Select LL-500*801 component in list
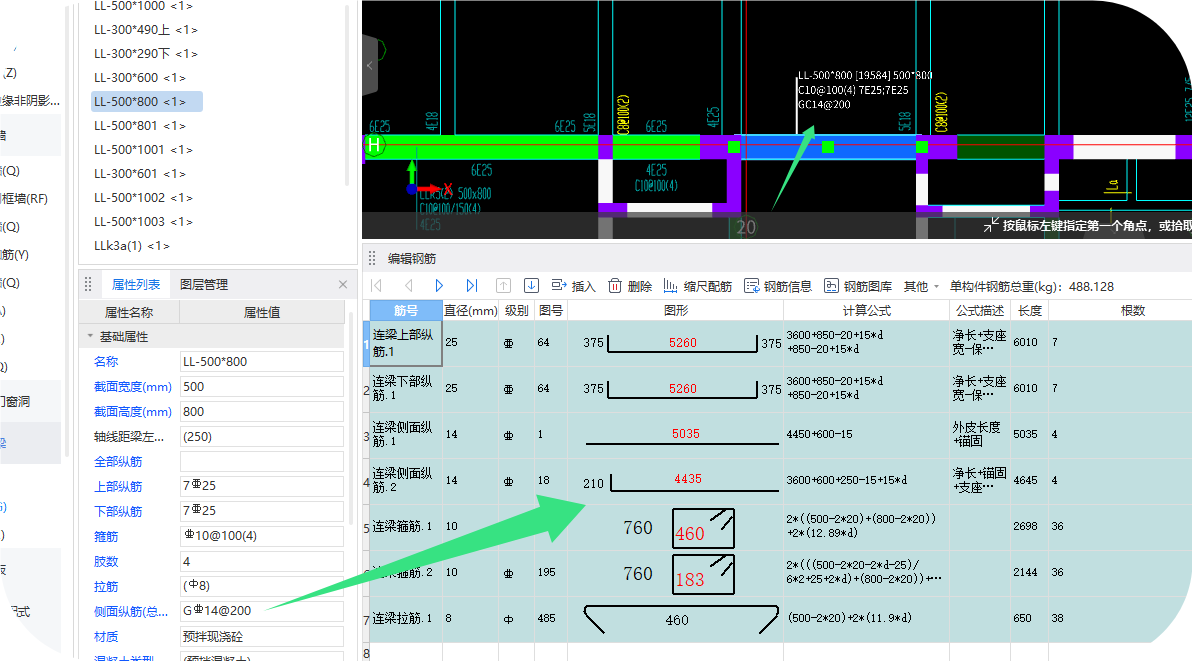The image size is (1192, 661). click(x=140, y=125)
